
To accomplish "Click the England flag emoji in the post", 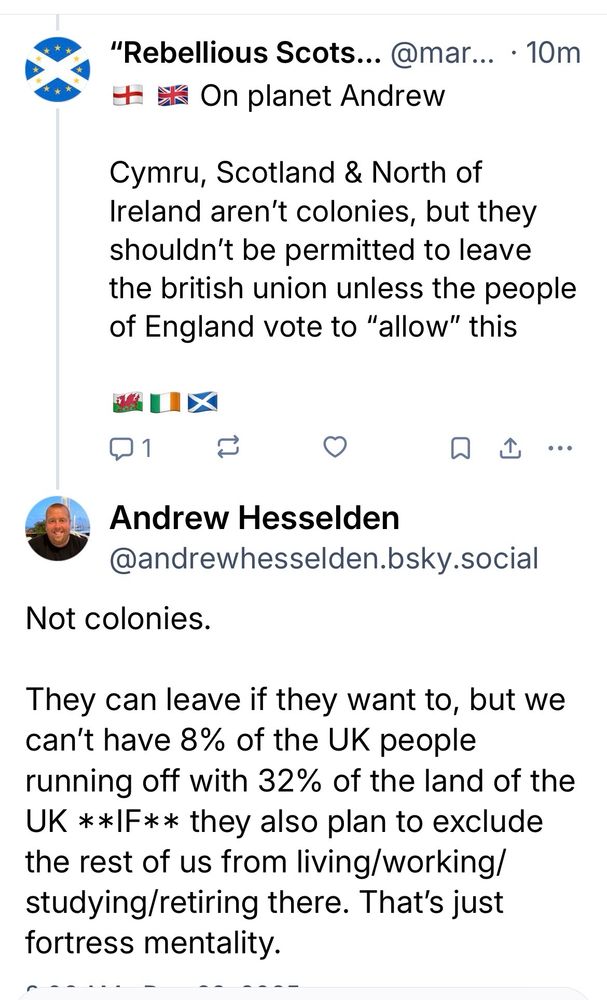I will click(x=129, y=96).
